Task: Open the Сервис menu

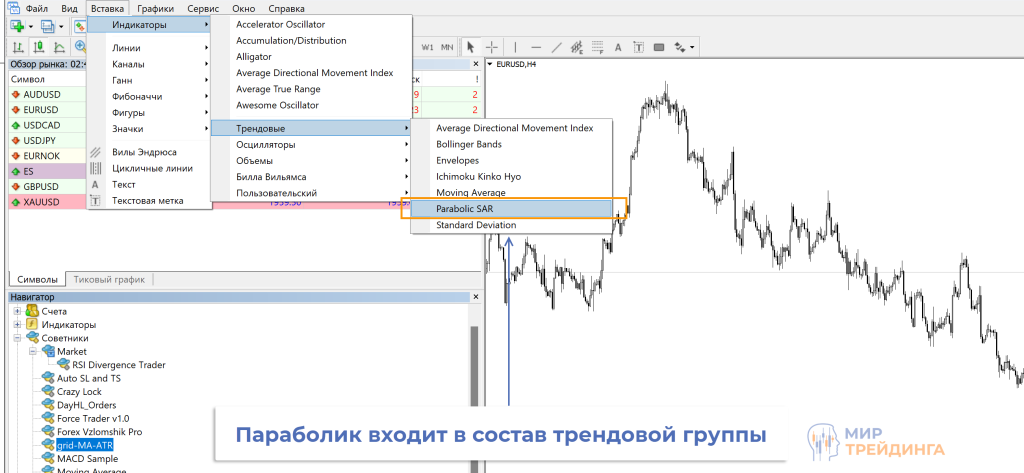Action: [202, 8]
